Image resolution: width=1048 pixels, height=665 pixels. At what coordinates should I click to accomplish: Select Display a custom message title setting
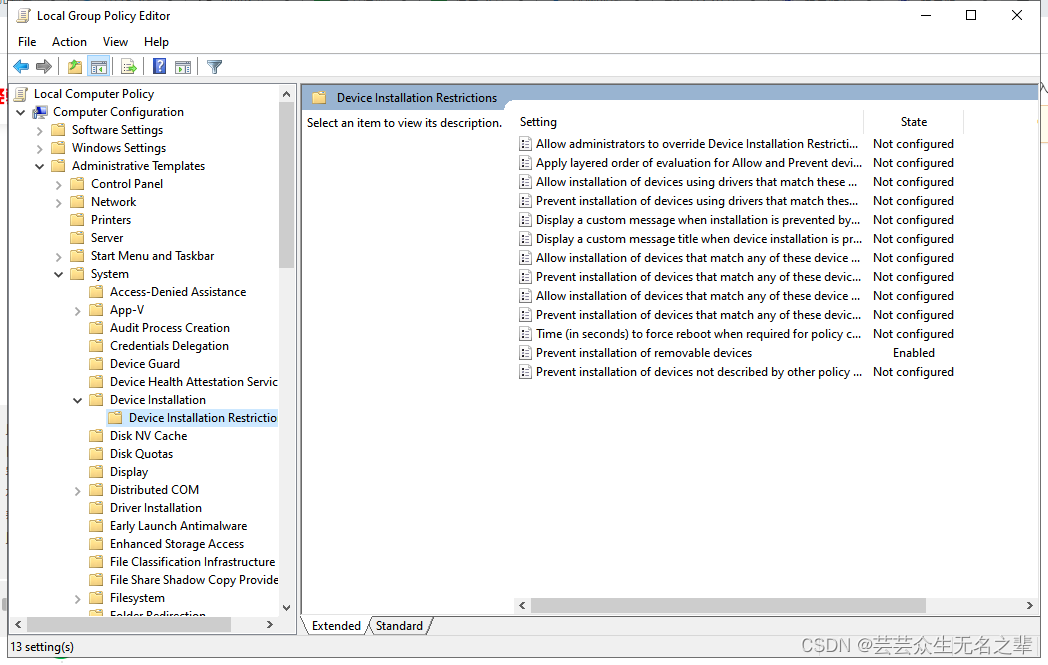(698, 239)
